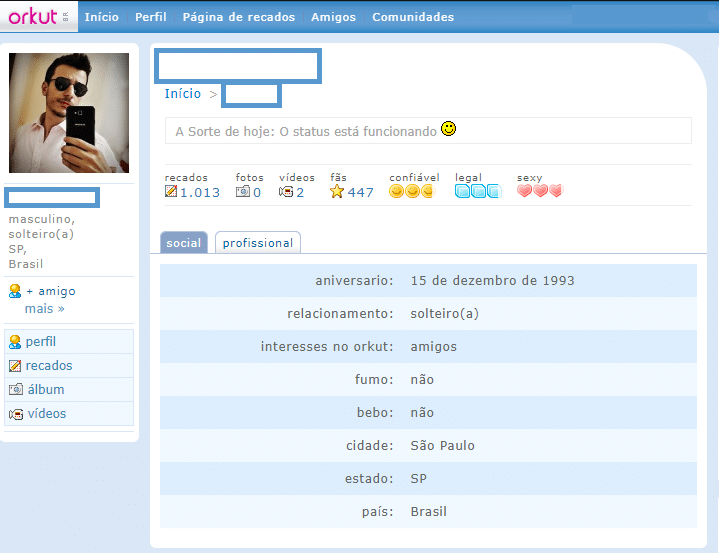Switch to the profissional tab
The height and width of the screenshot is (553, 719).
(258, 243)
